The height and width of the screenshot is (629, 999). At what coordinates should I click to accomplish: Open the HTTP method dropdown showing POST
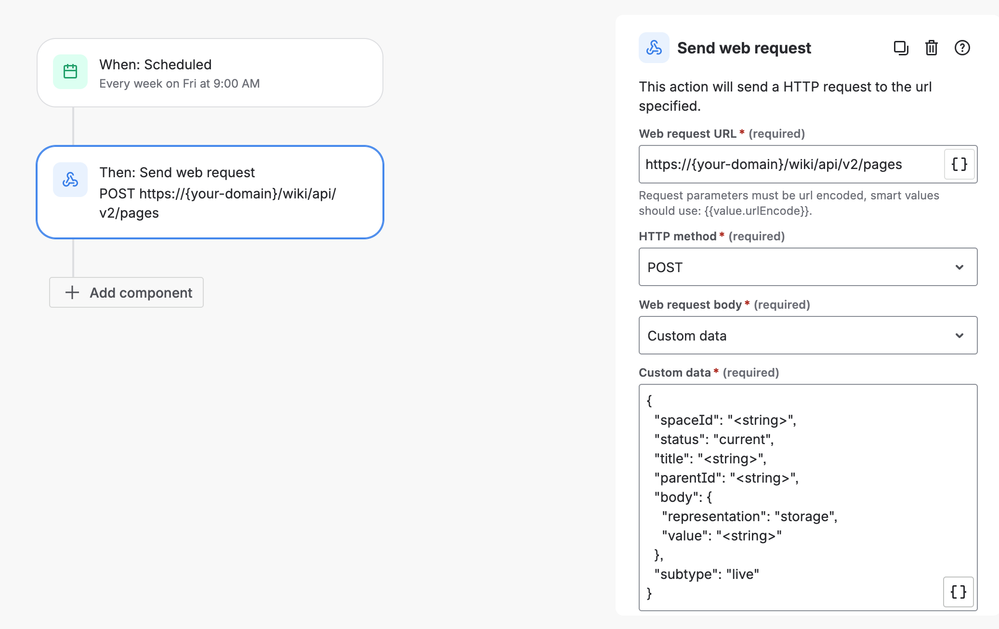pos(807,267)
